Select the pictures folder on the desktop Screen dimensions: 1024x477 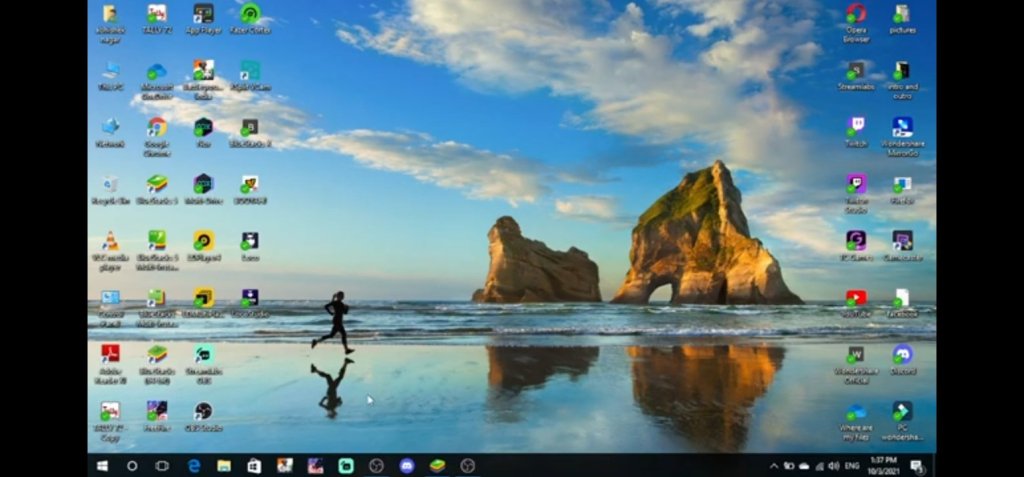[x=902, y=14]
